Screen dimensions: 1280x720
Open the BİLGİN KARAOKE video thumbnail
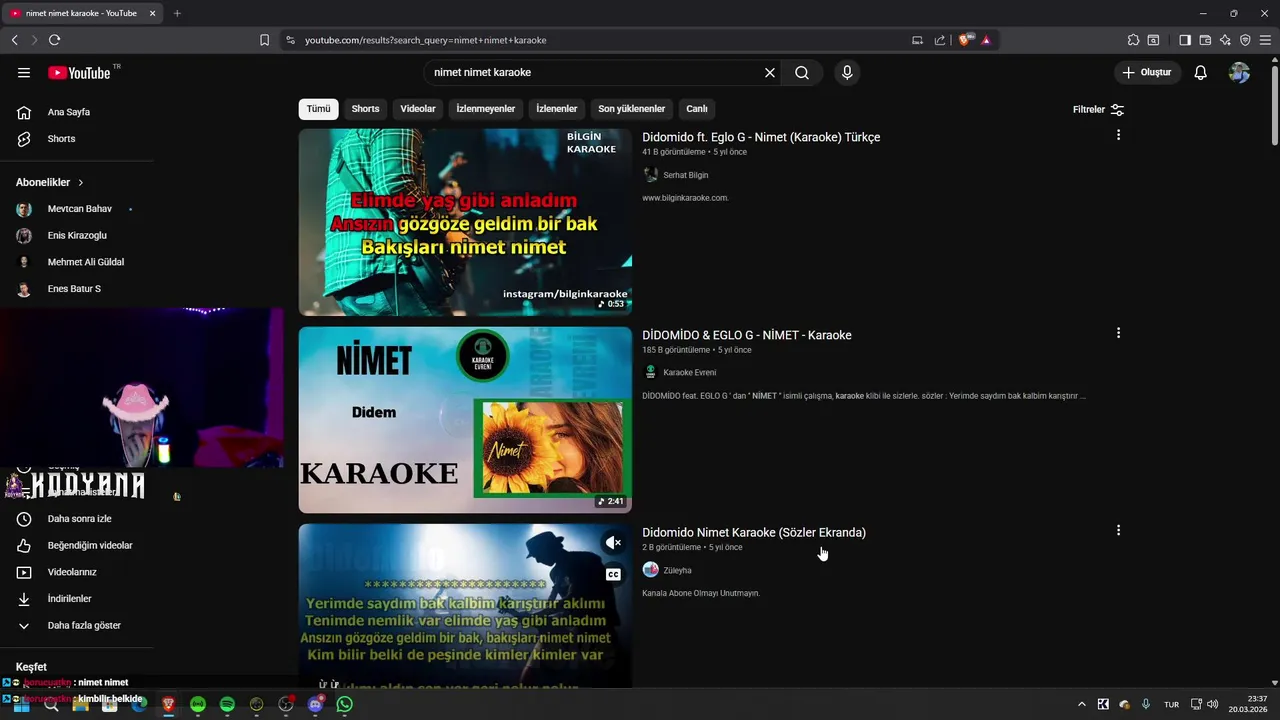coord(465,222)
